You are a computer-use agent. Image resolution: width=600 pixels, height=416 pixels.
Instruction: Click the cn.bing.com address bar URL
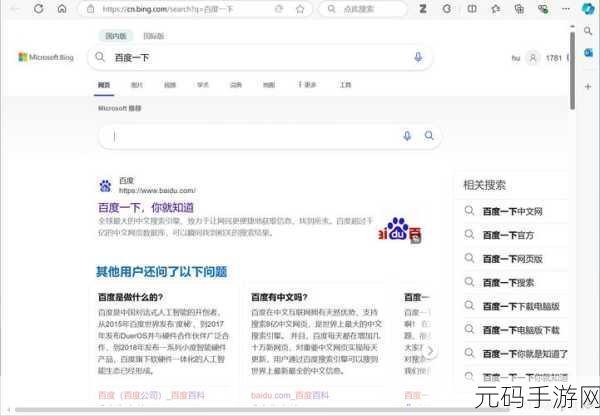(168, 9)
